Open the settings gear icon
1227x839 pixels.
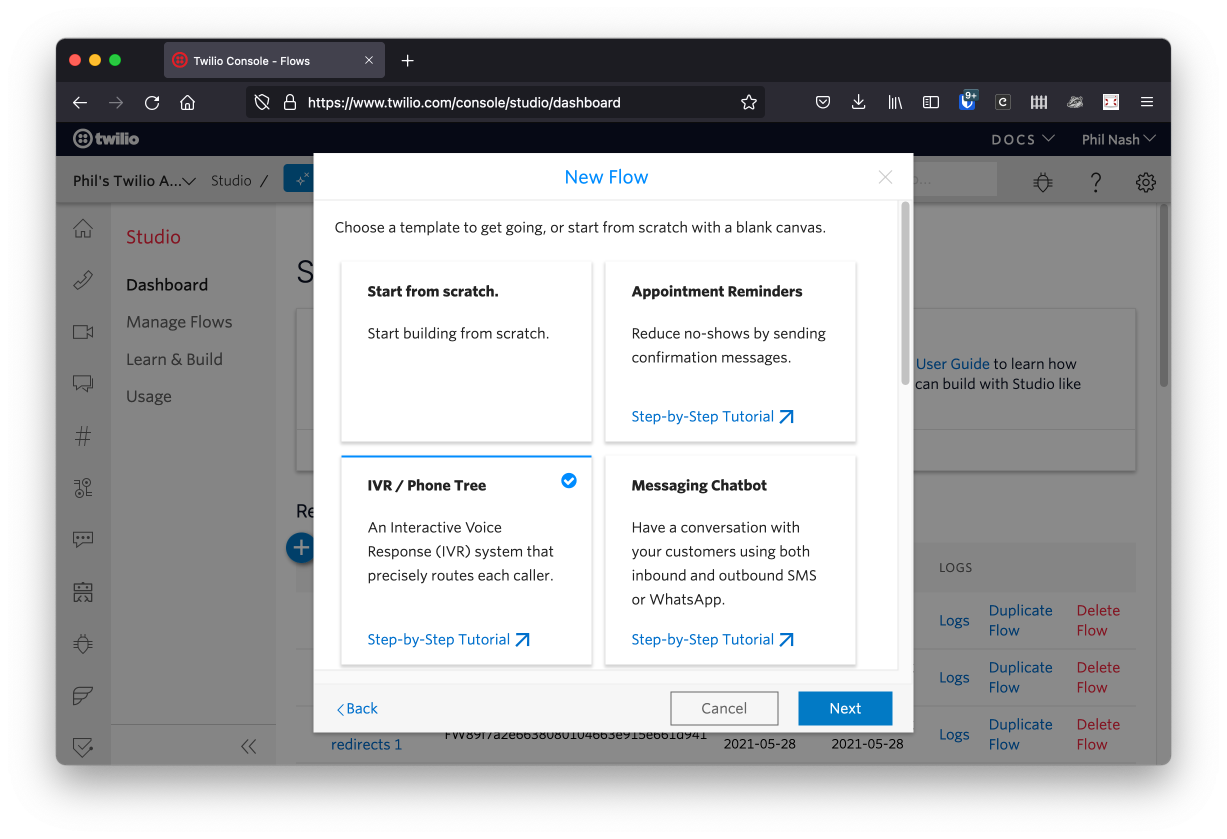(x=1146, y=182)
